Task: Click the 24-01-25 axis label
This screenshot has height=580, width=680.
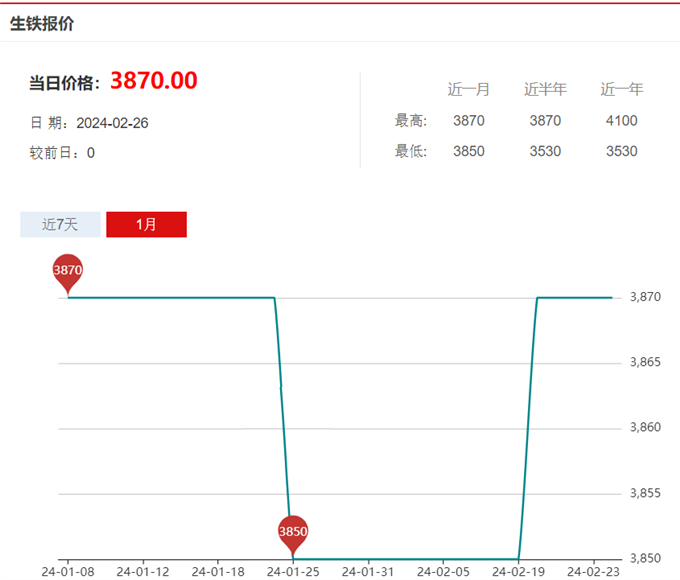Action: [x=293, y=571]
